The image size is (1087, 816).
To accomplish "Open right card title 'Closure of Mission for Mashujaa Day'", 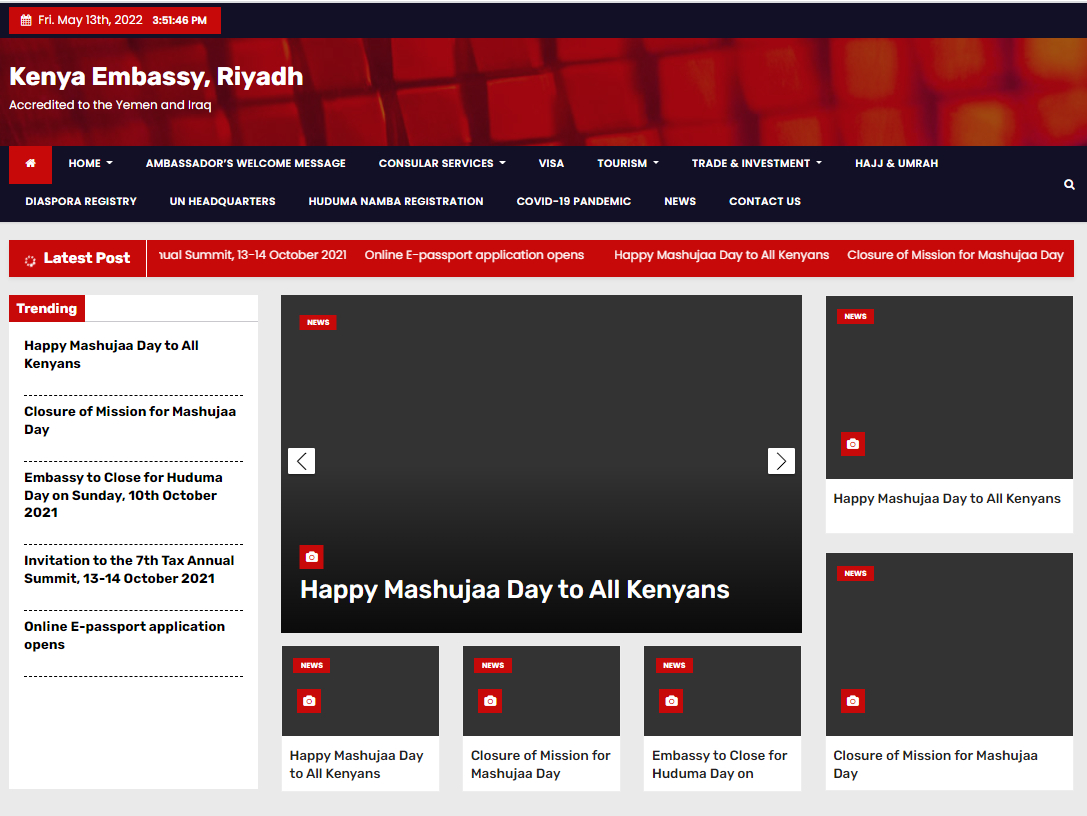I will [x=935, y=764].
